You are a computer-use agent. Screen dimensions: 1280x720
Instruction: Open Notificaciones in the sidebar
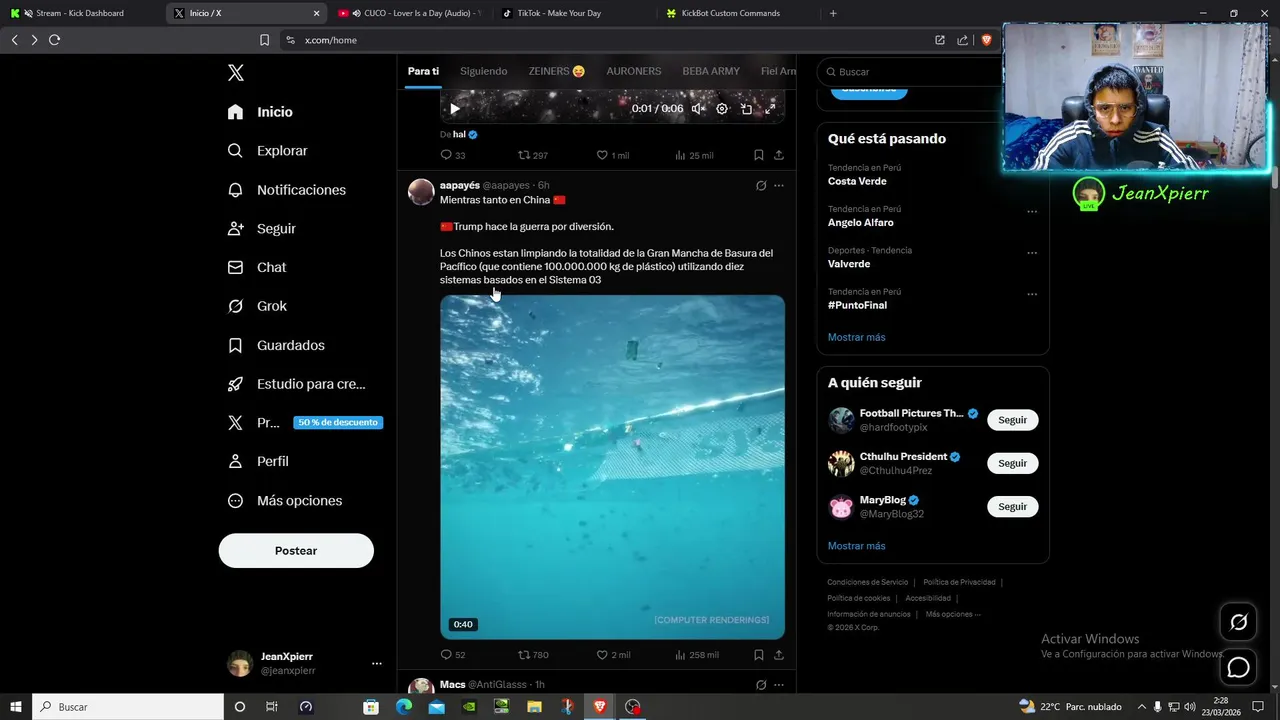[x=287, y=190]
